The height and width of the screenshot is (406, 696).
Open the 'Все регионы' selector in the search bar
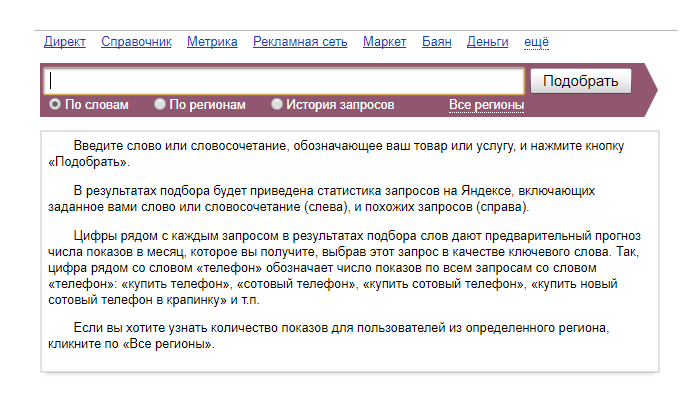pos(486,104)
